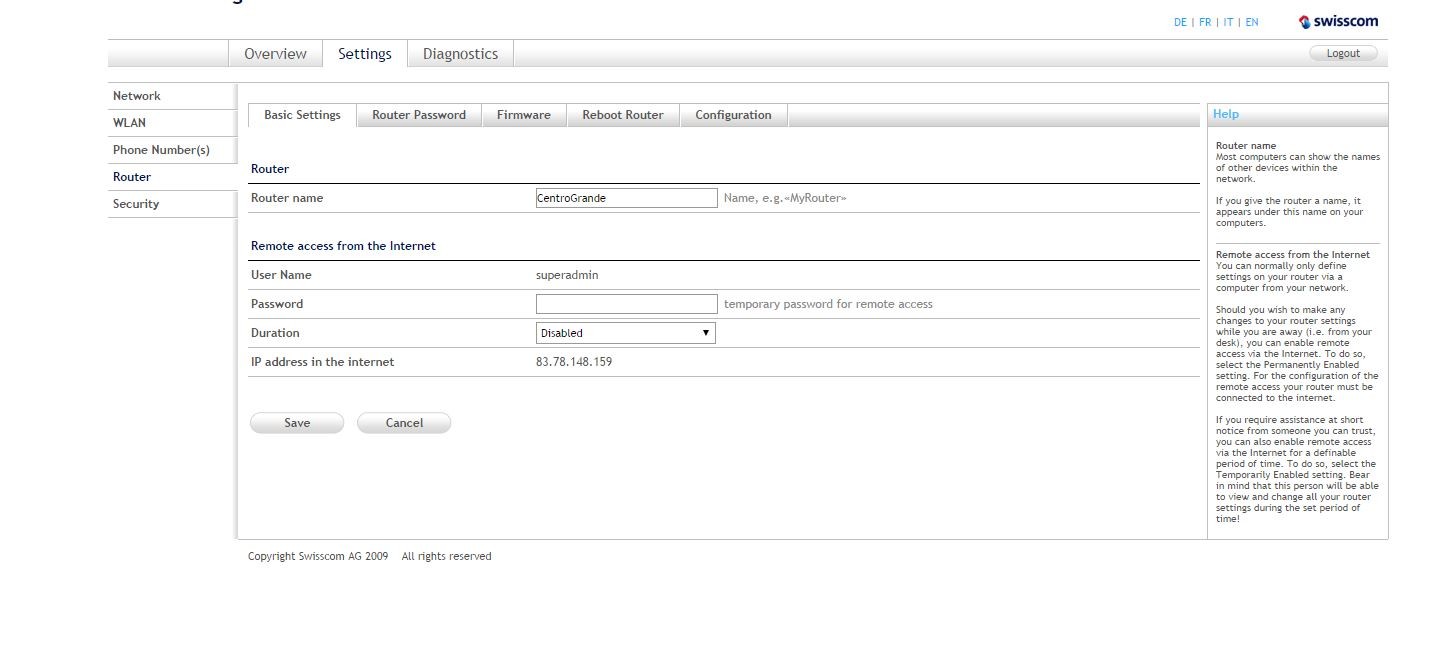This screenshot has width=1435, height=666.
Task: Switch to the Overview tab
Action: coord(275,54)
